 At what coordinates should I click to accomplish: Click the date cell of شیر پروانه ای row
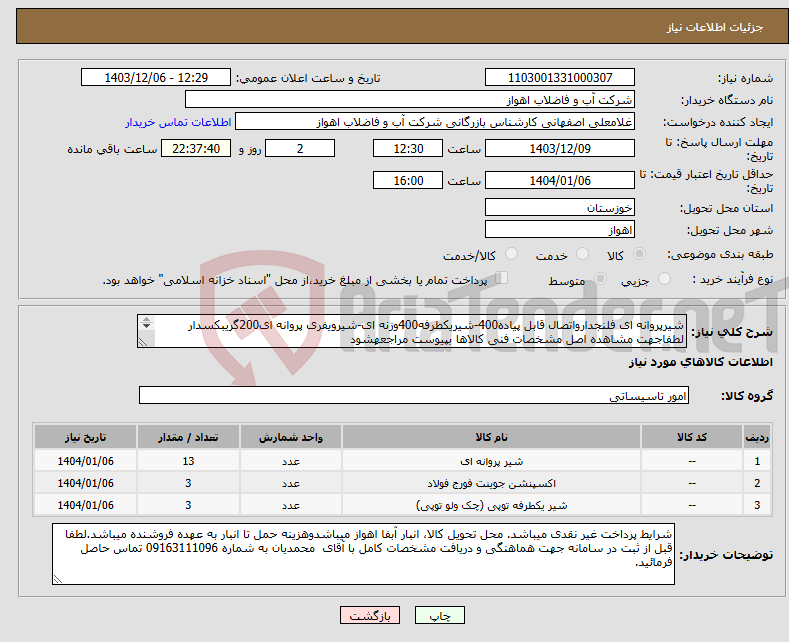pos(85,461)
